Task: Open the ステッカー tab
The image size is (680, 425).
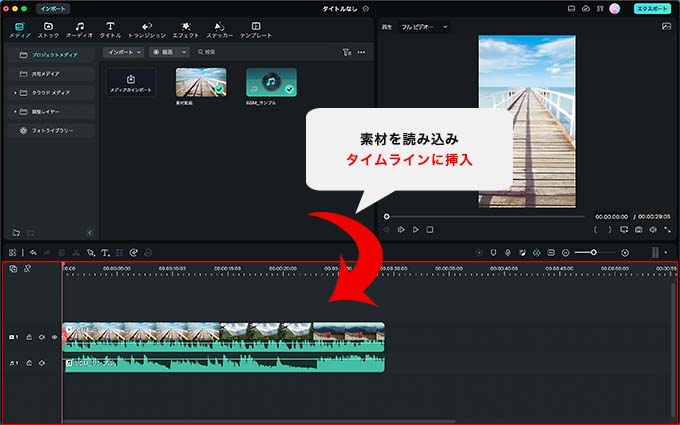Action: tap(219, 30)
